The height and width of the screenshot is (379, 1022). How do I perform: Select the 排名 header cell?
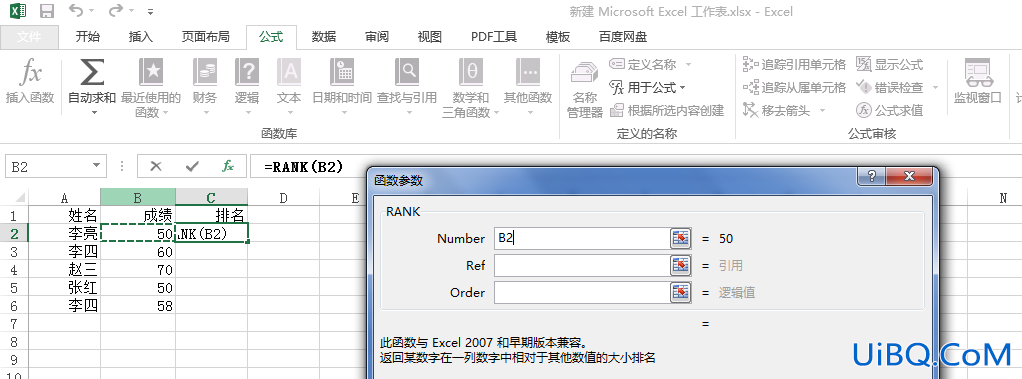211,215
